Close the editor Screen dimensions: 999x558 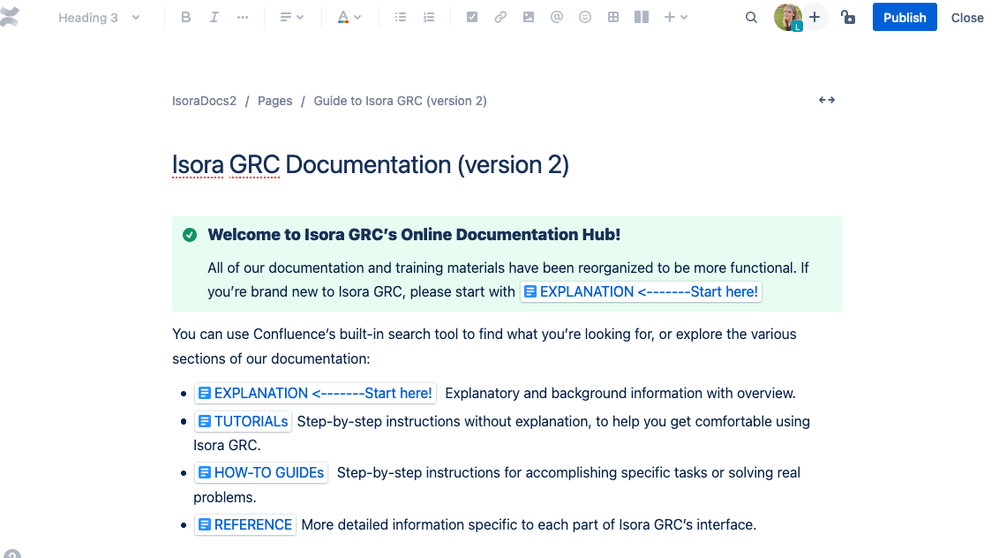coord(967,18)
